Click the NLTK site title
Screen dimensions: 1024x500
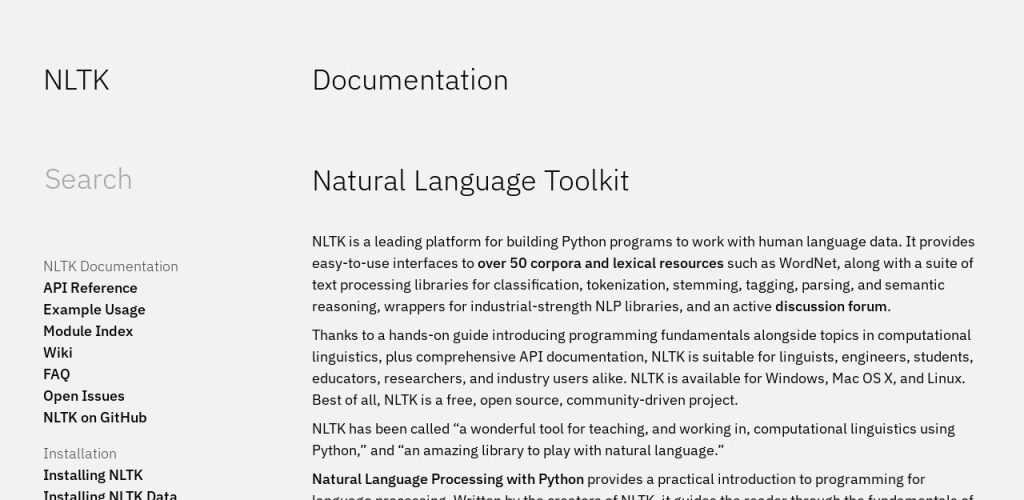pos(76,81)
